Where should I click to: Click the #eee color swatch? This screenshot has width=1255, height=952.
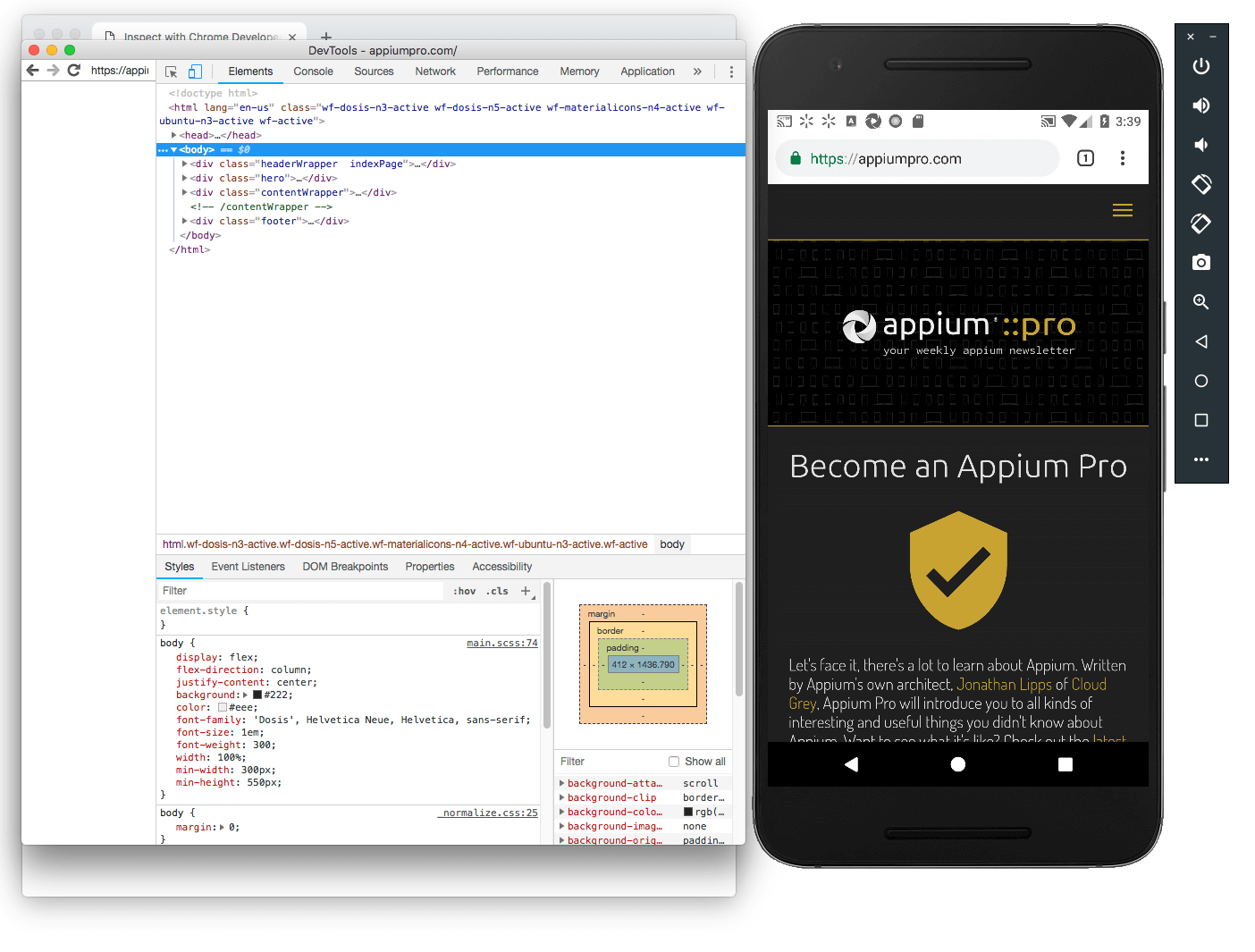point(223,707)
